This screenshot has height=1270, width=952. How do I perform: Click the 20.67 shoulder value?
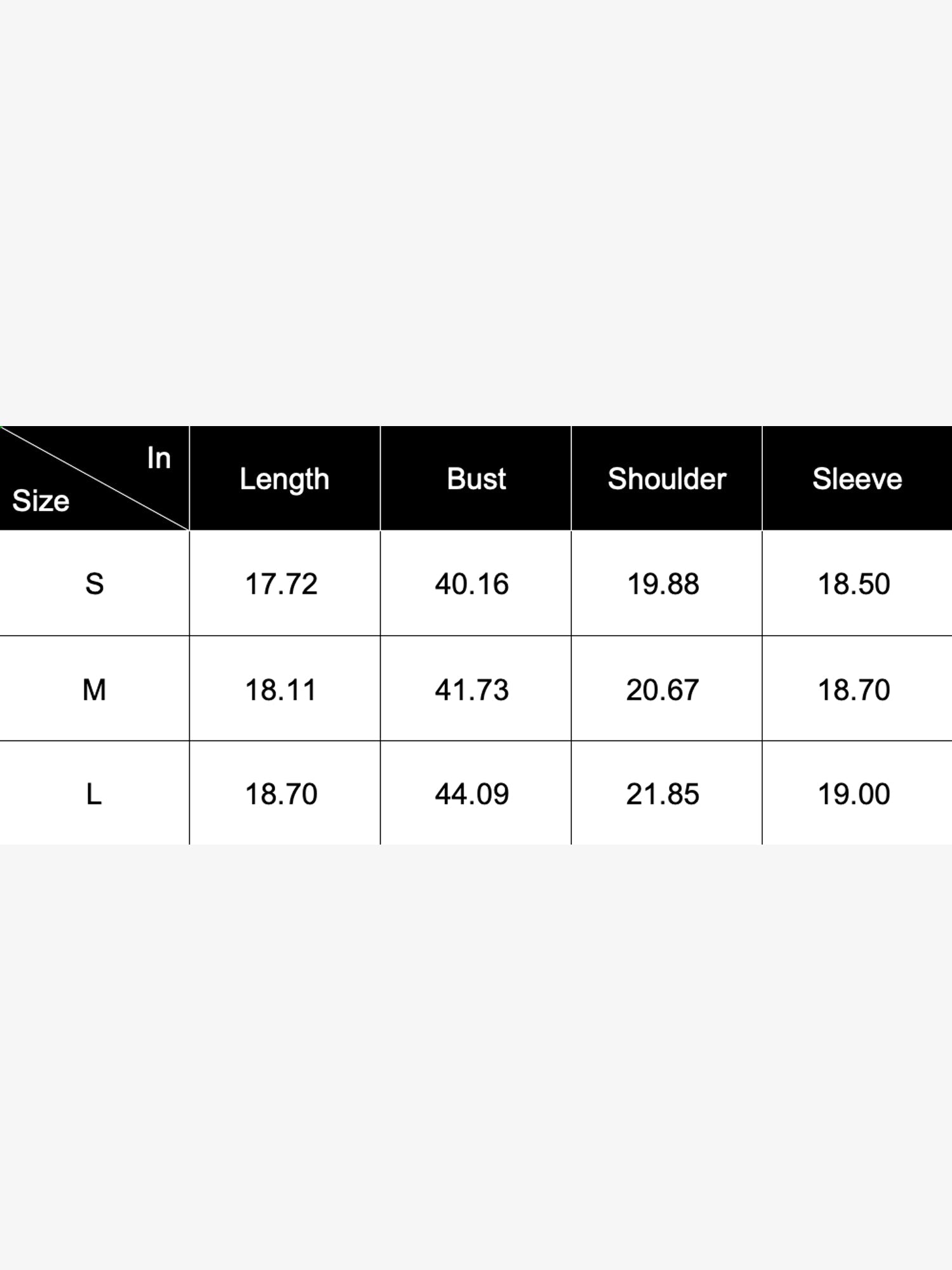(663, 689)
